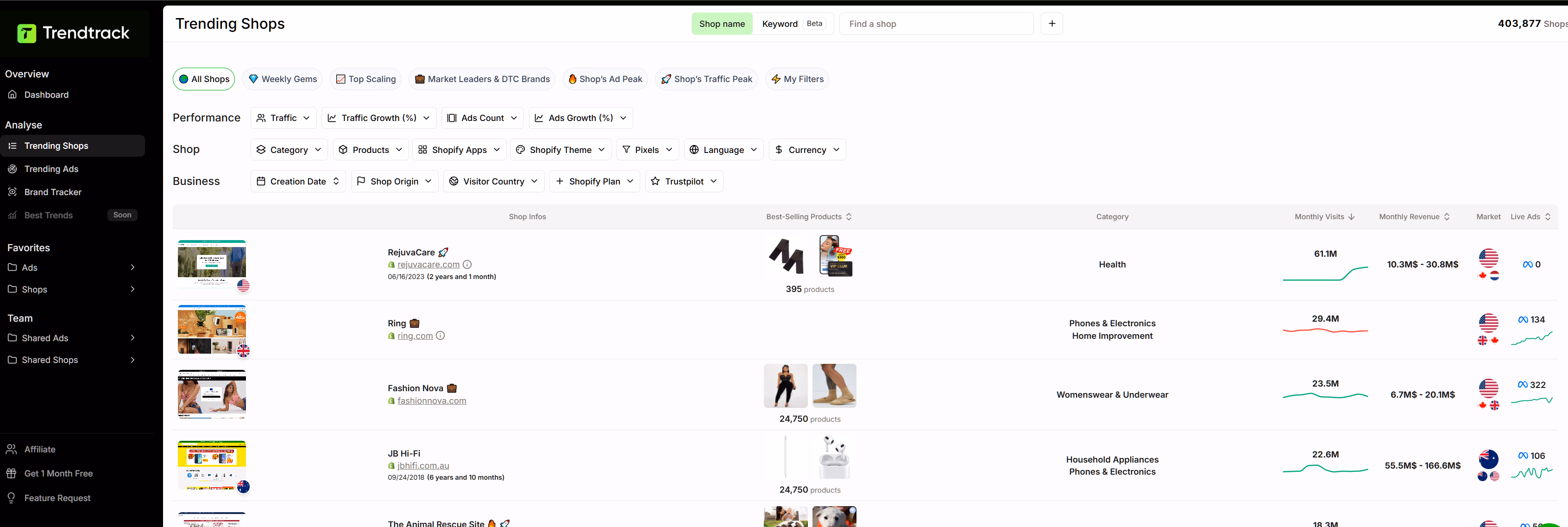This screenshot has height=527, width=1568.
Task: Select the Shop's Ad Peak tab
Action: pos(605,79)
